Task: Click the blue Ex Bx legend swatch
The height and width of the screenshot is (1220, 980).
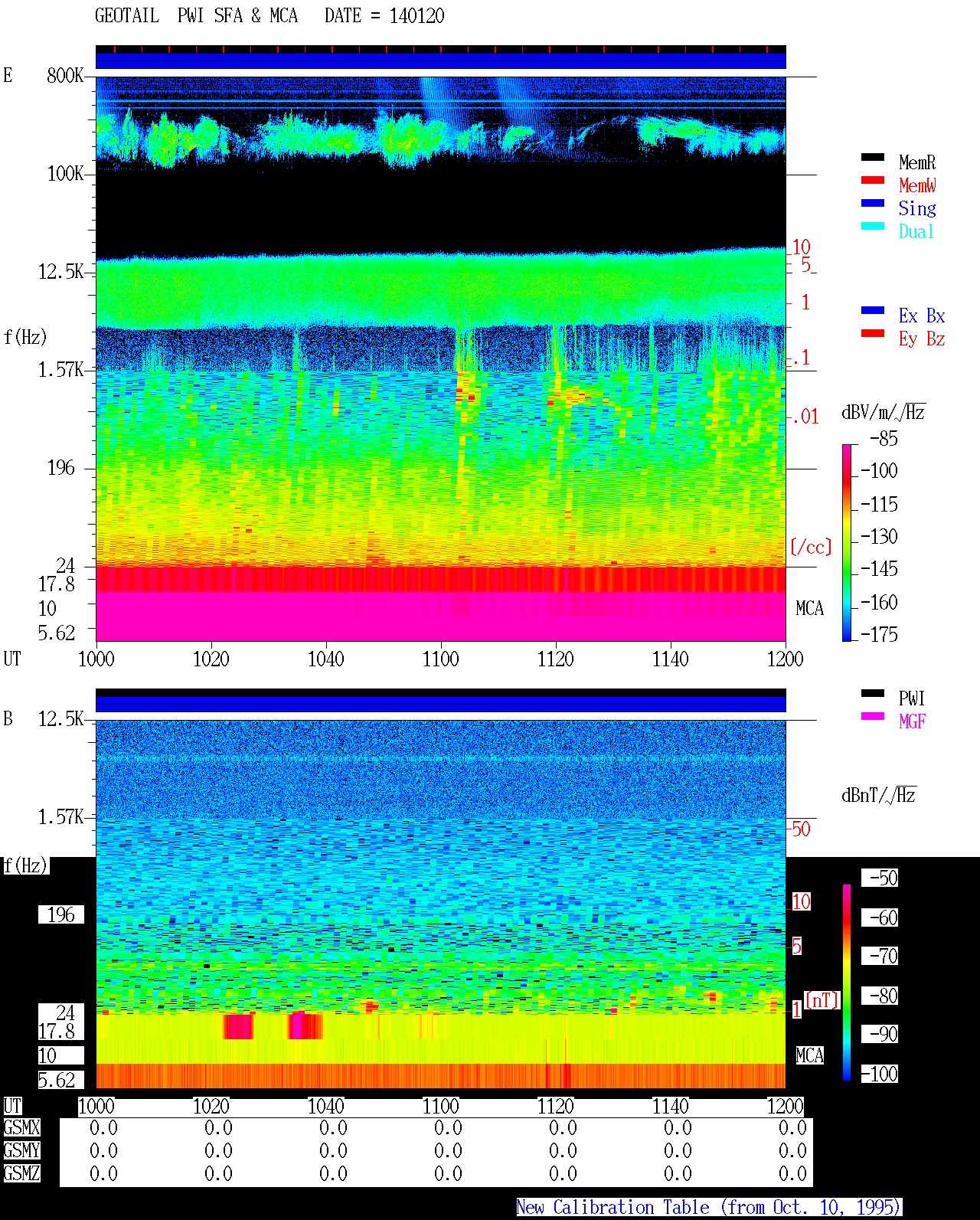Action: coord(872,310)
